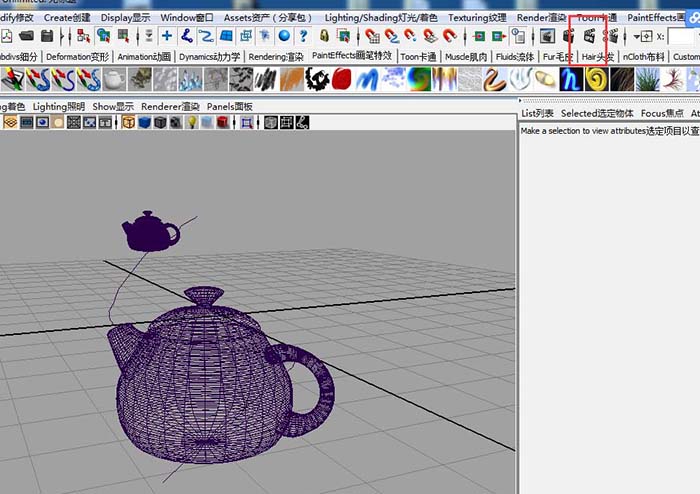Toggle the question-mark miscellaneous mask
This screenshot has width=700, height=494.
[x=304, y=36]
